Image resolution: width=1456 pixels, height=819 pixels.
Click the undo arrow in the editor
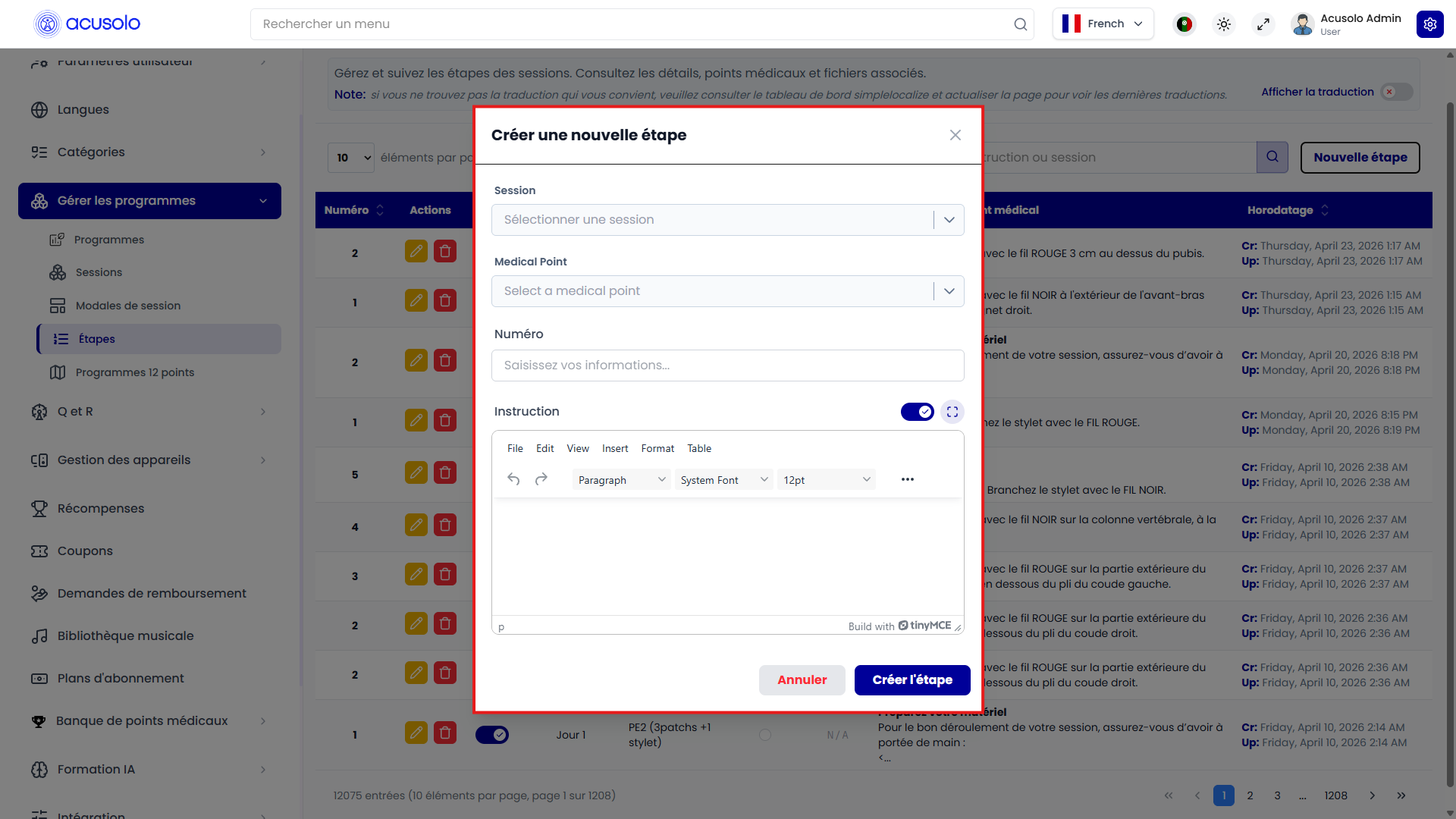pos(513,479)
